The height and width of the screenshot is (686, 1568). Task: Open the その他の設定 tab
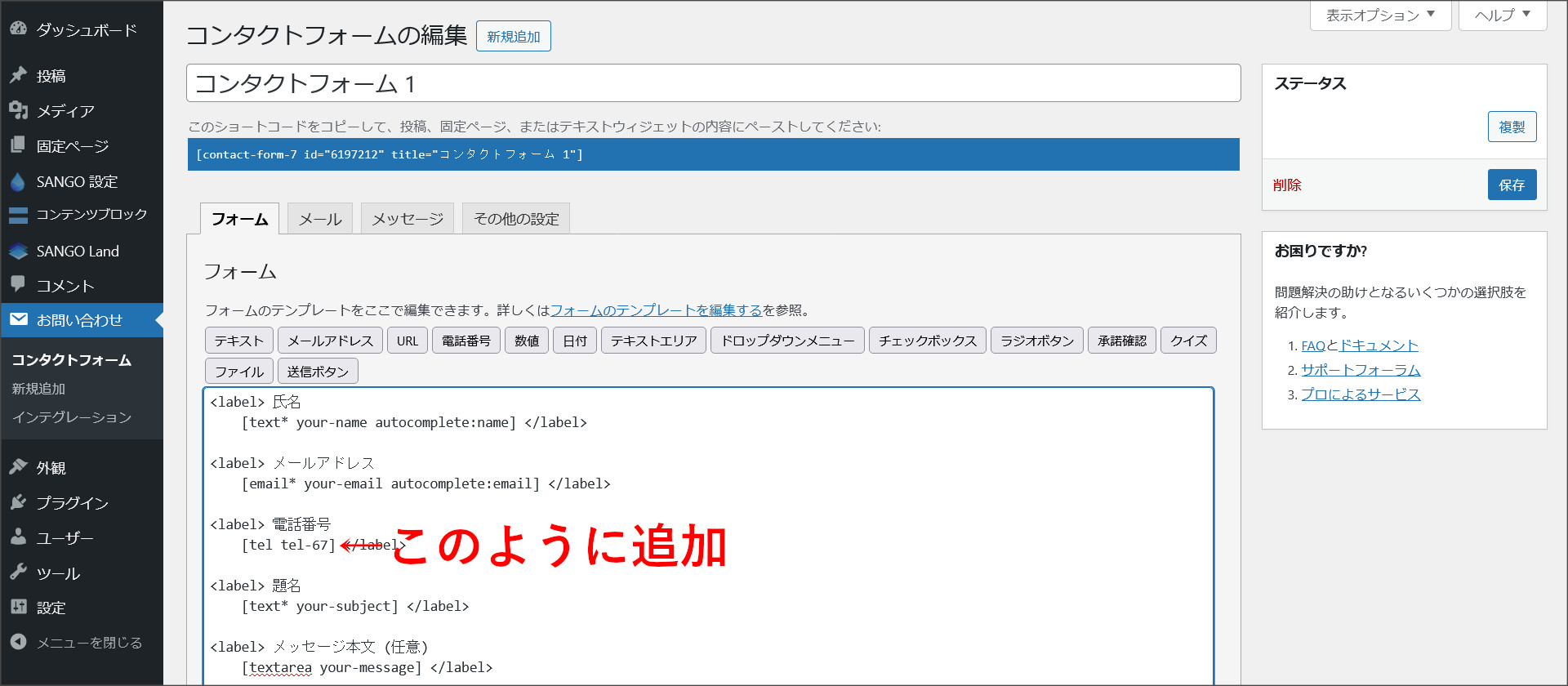coord(516,219)
